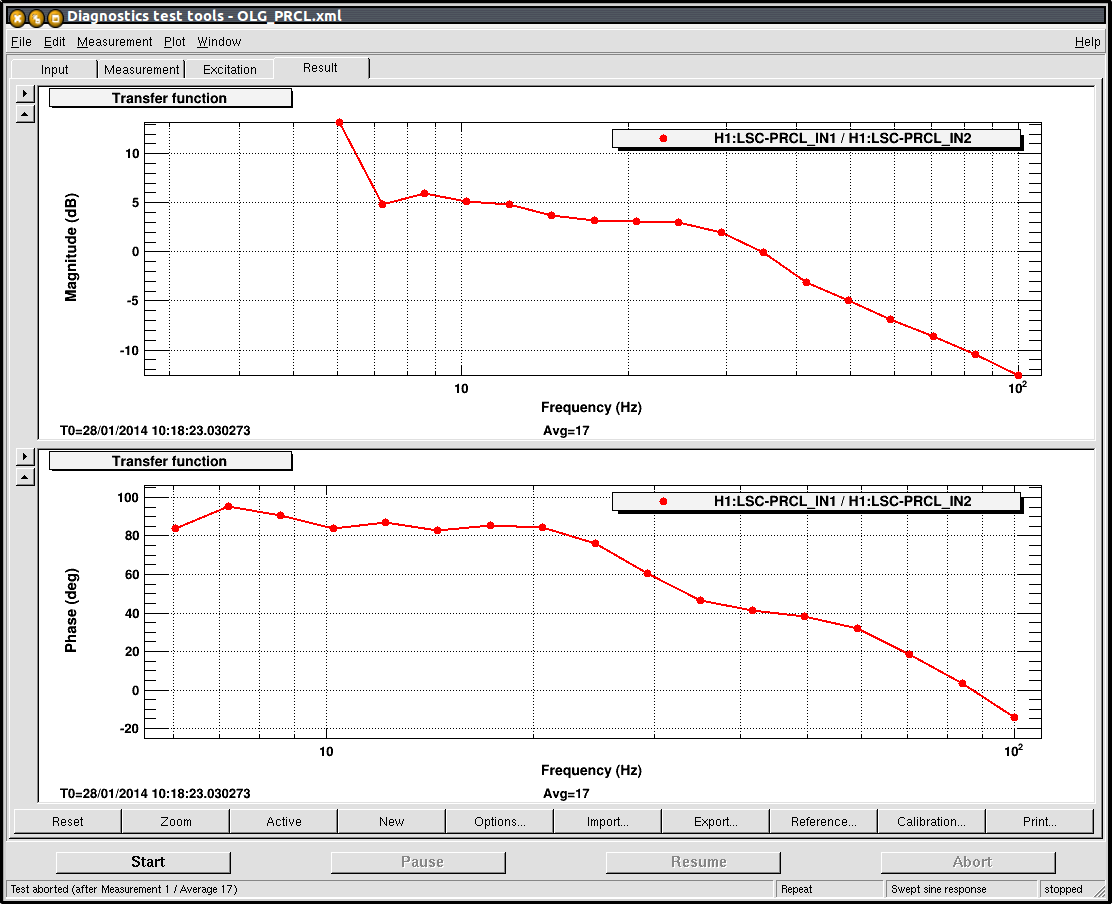This screenshot has height=904, width=1112.
Task: Click the orange close window icon
Action: pyautogui.click(x=17, y=18)
